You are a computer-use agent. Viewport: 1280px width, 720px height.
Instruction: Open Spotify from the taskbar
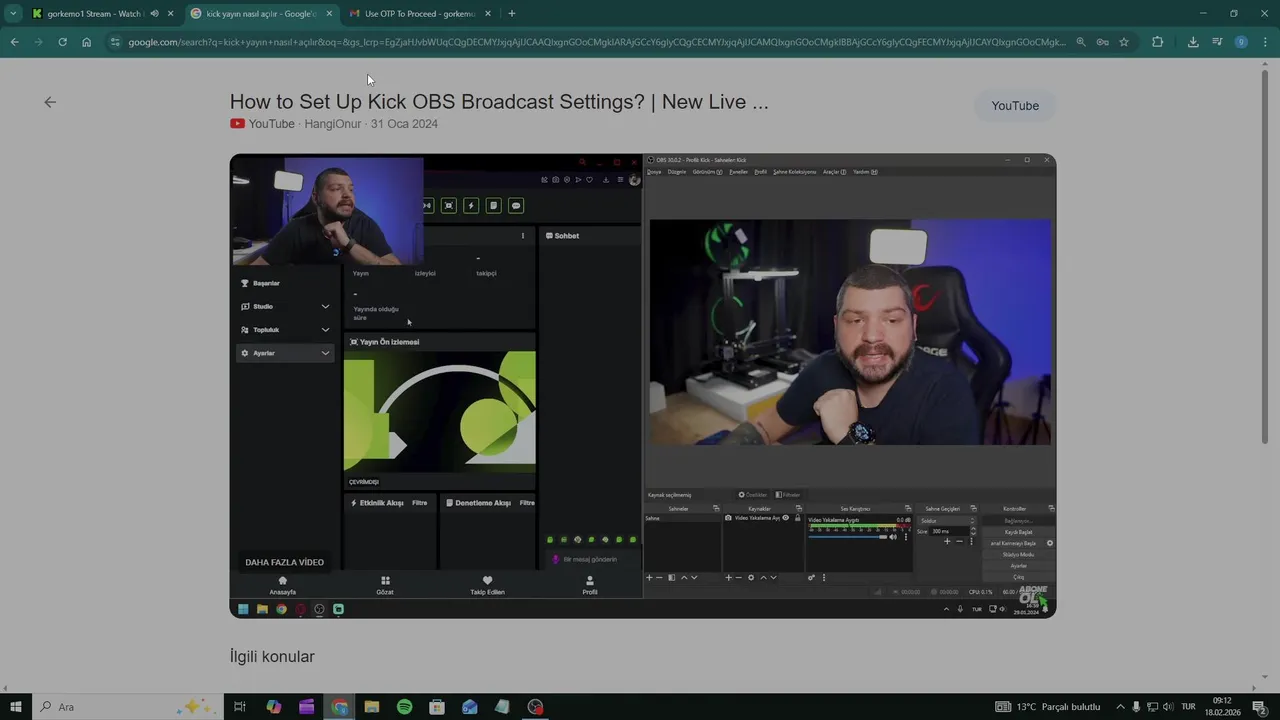click(x=405, y=707)
